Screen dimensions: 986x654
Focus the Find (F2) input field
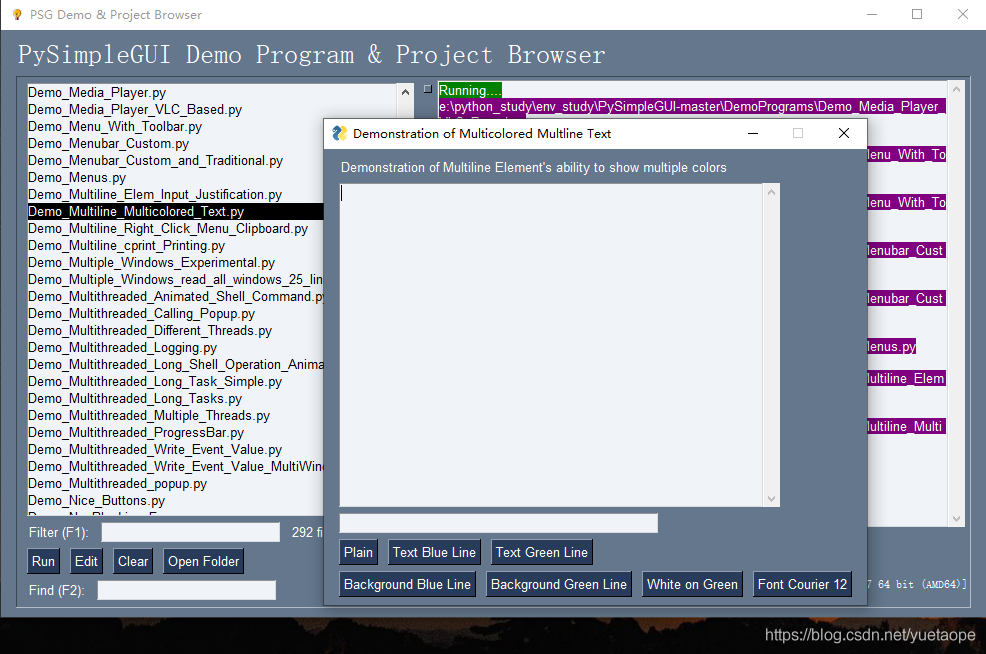(187, 590)
